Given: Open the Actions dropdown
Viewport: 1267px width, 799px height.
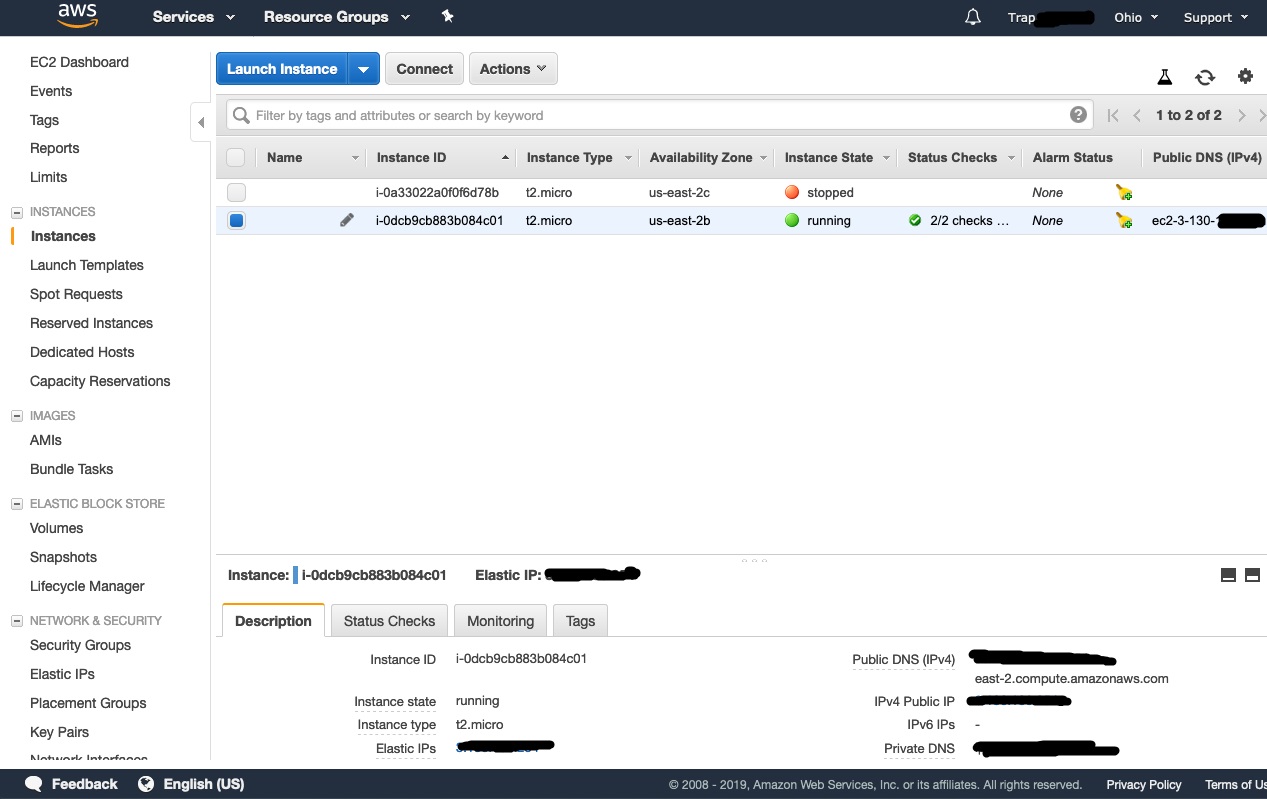Looking at the screenshot, I should (x=513, y=69).
